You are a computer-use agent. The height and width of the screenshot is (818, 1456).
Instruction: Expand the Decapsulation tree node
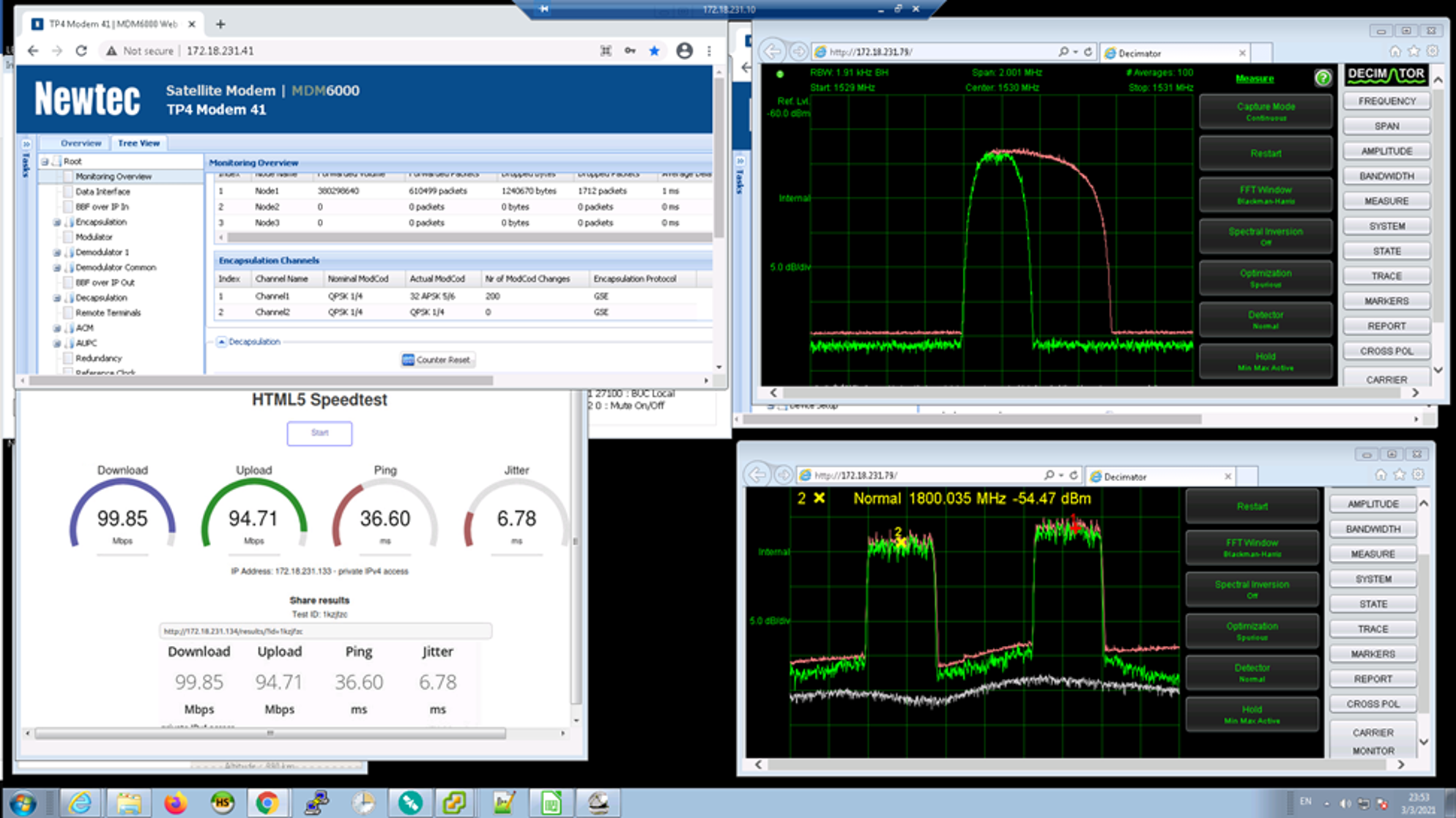coord(57,297)
